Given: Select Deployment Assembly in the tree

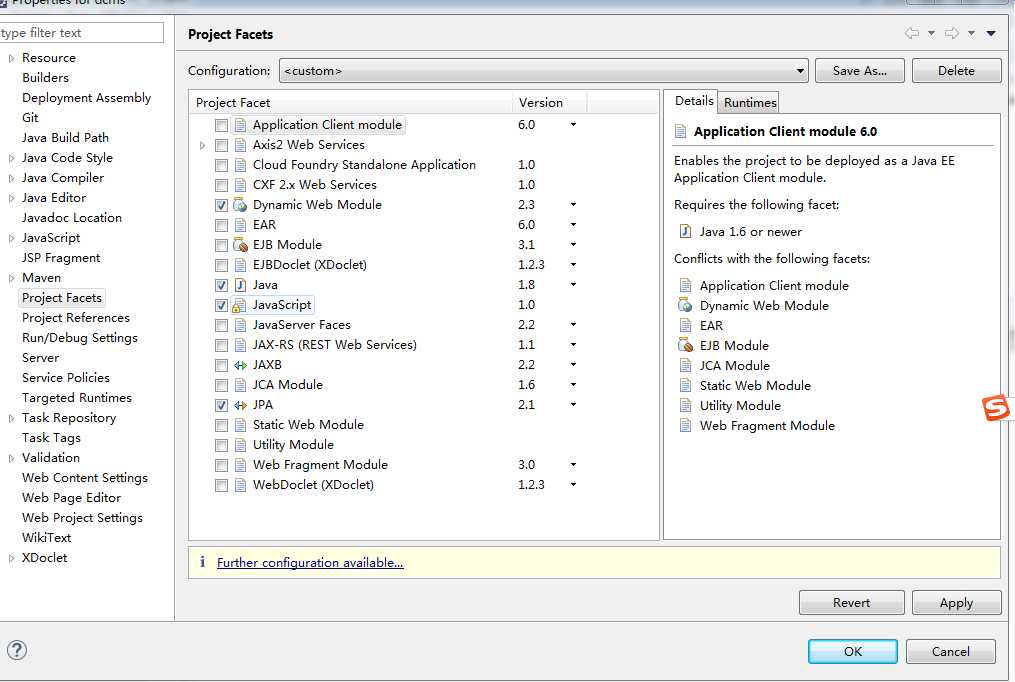Looking at the screenshot, I should point(86,98).
